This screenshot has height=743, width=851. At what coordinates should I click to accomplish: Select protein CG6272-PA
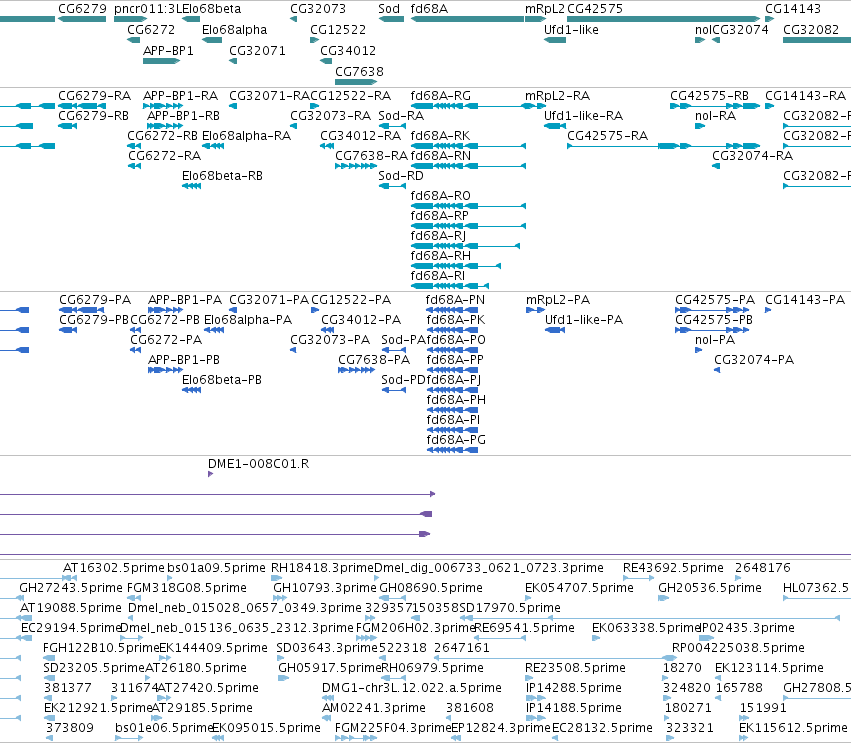pos(166,340)
